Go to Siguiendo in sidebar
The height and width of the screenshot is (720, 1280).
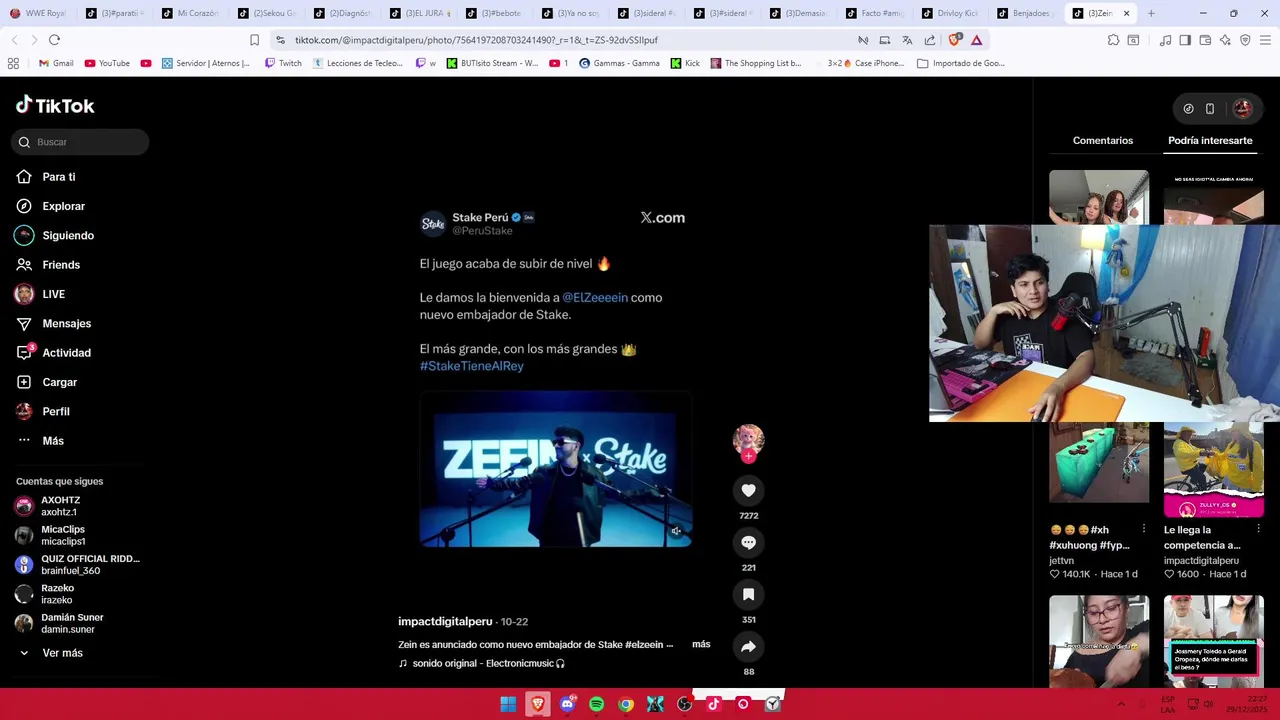(x=67, y=236)
